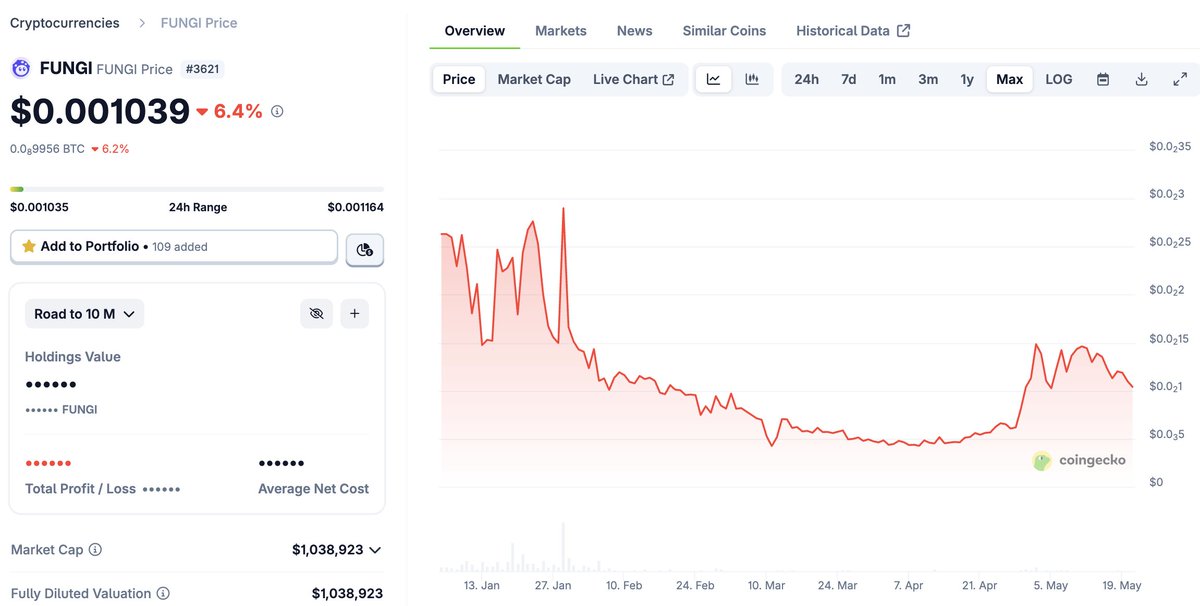Viewport: 1200px width, 606px height.
Task: Click the FUNGI coin logo icon
Action: click(x=20, y=69)
